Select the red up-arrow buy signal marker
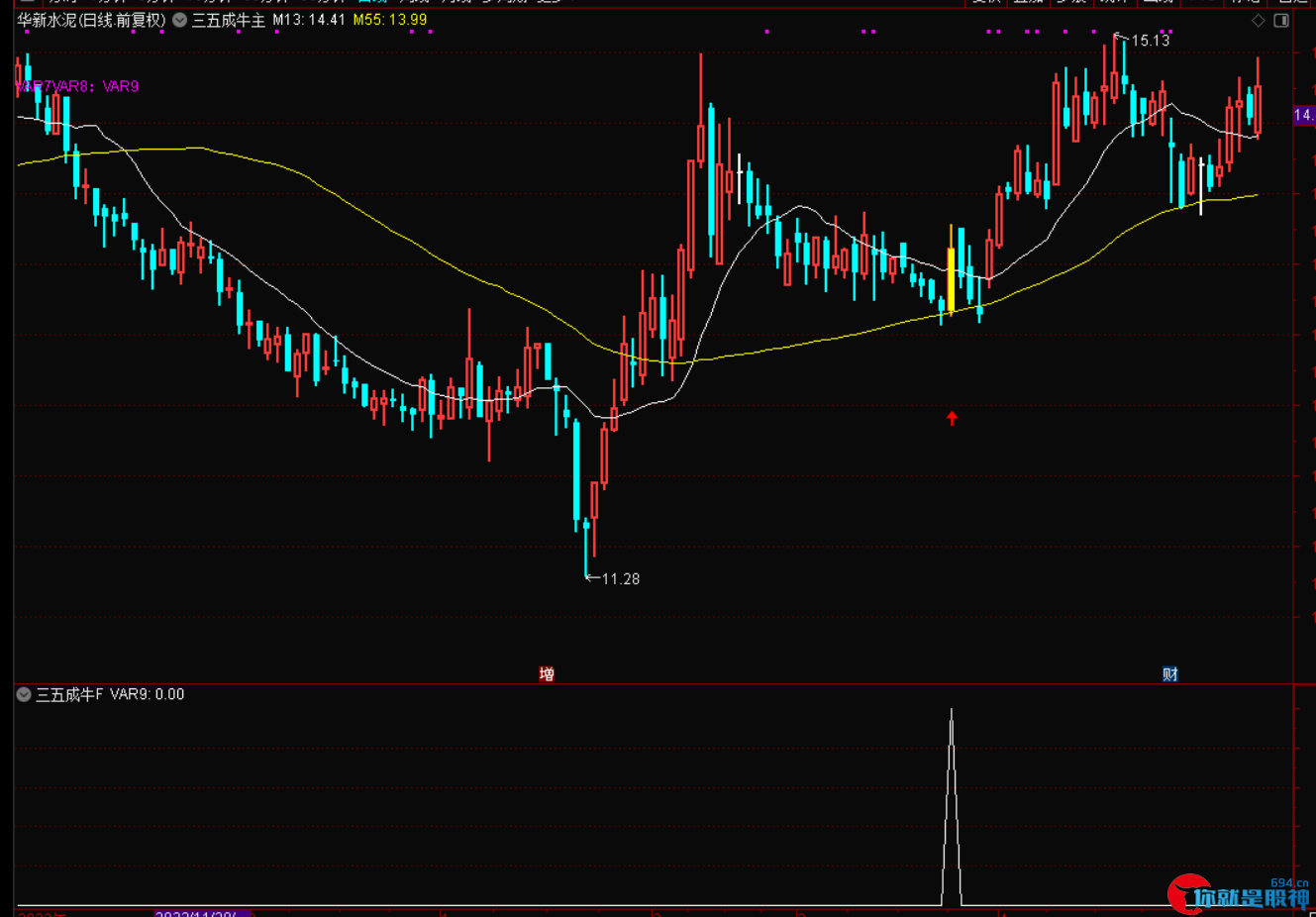Image resolution: width=1316 pixels, height=917 pixels. pos(952,418)
